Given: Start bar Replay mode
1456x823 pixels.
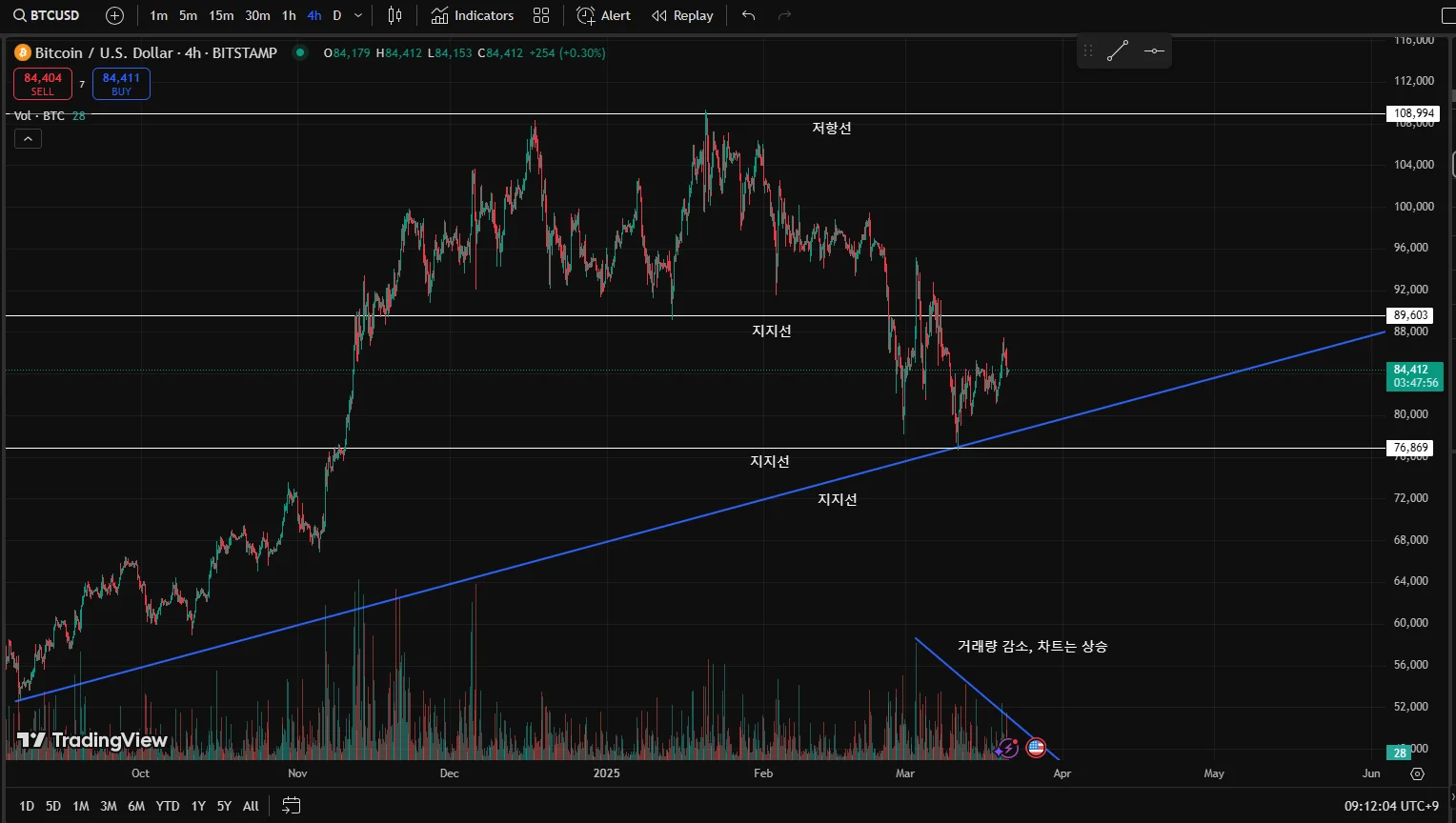Looking at the screenshot, I should [682, 15].
